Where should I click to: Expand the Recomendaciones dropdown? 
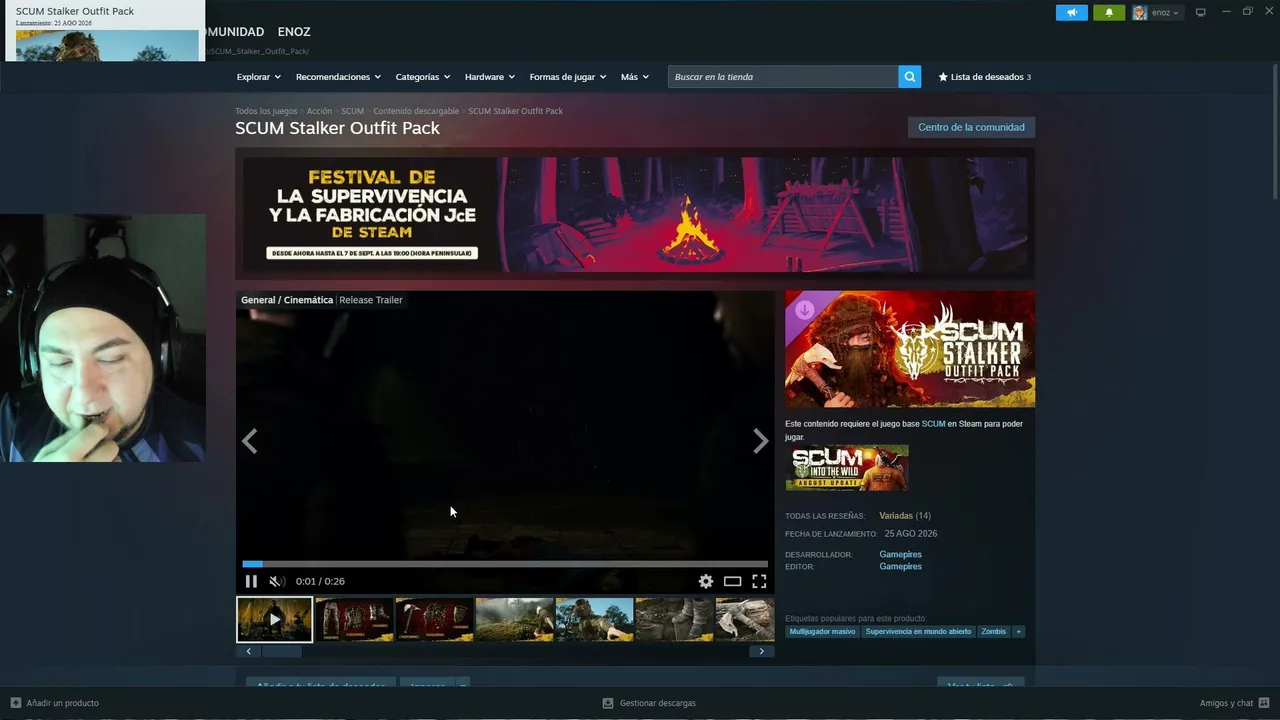point(338,77)
